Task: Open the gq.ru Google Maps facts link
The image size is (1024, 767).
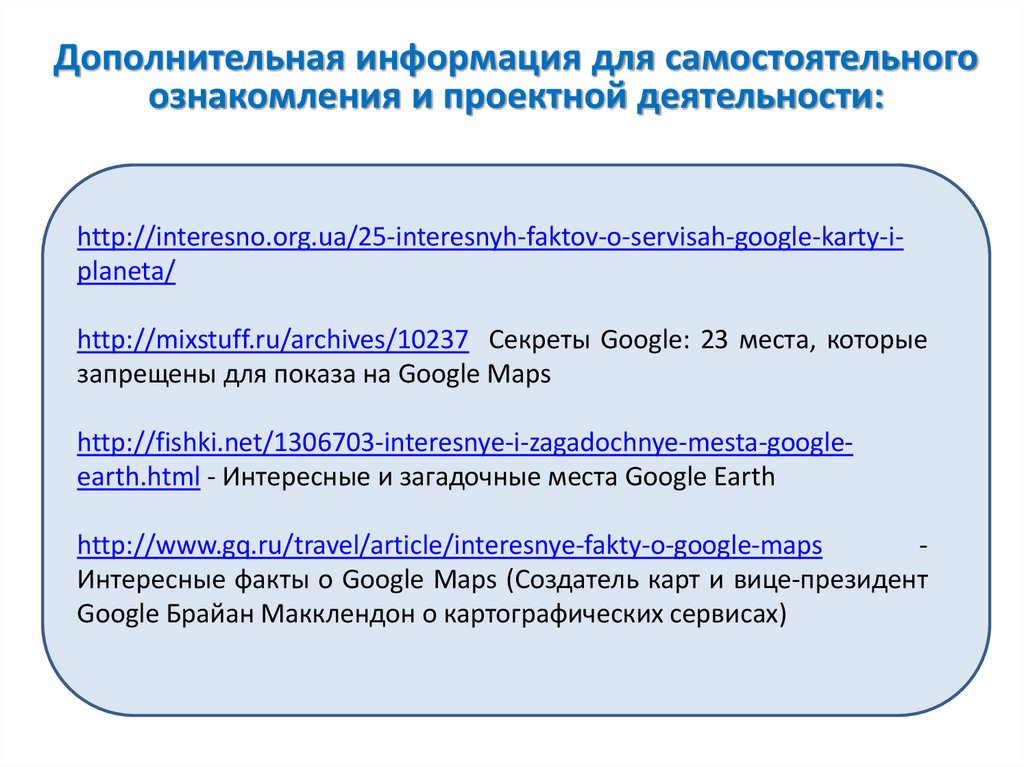Action: click(449, 546)
